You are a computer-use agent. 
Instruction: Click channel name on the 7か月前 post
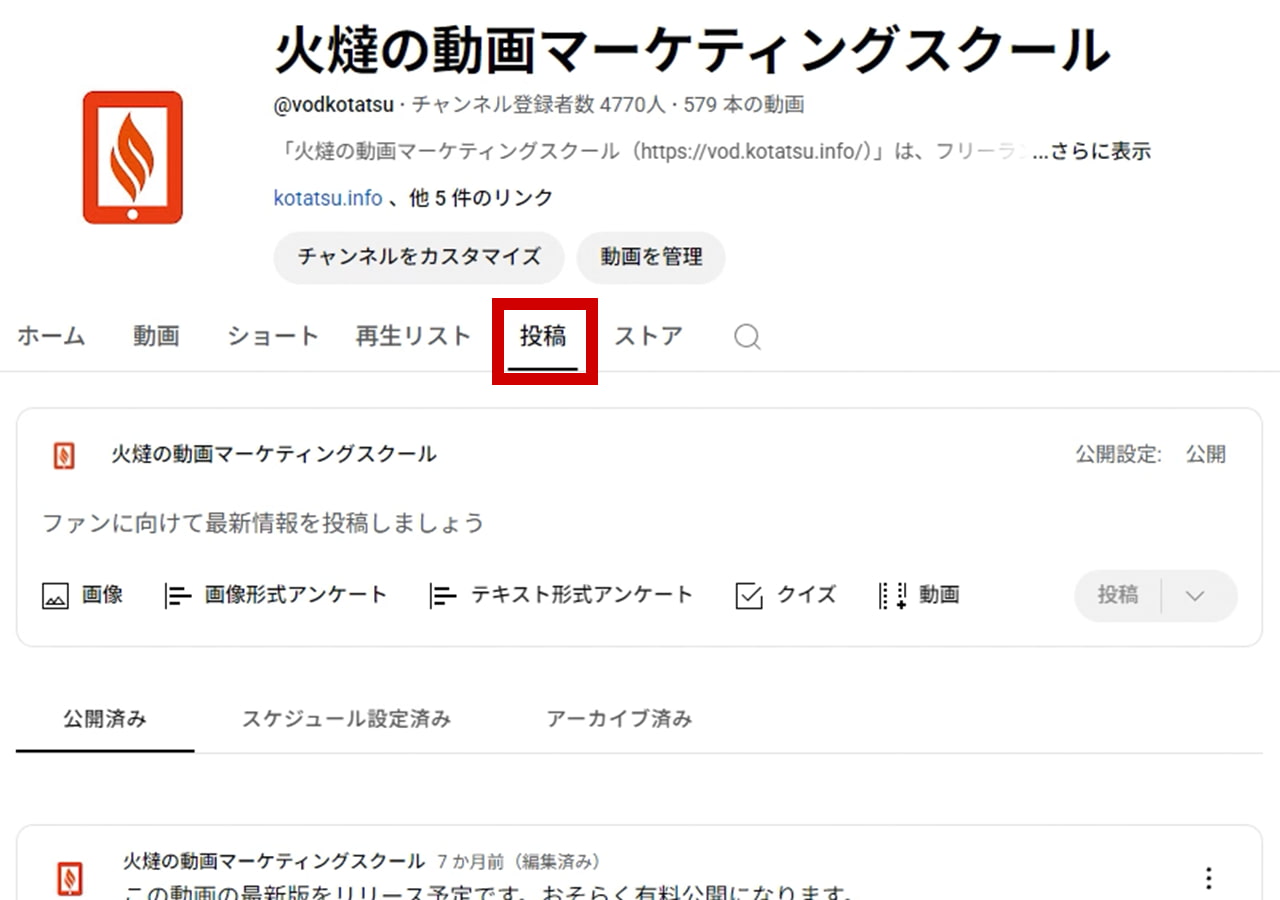tap(274, 861)
